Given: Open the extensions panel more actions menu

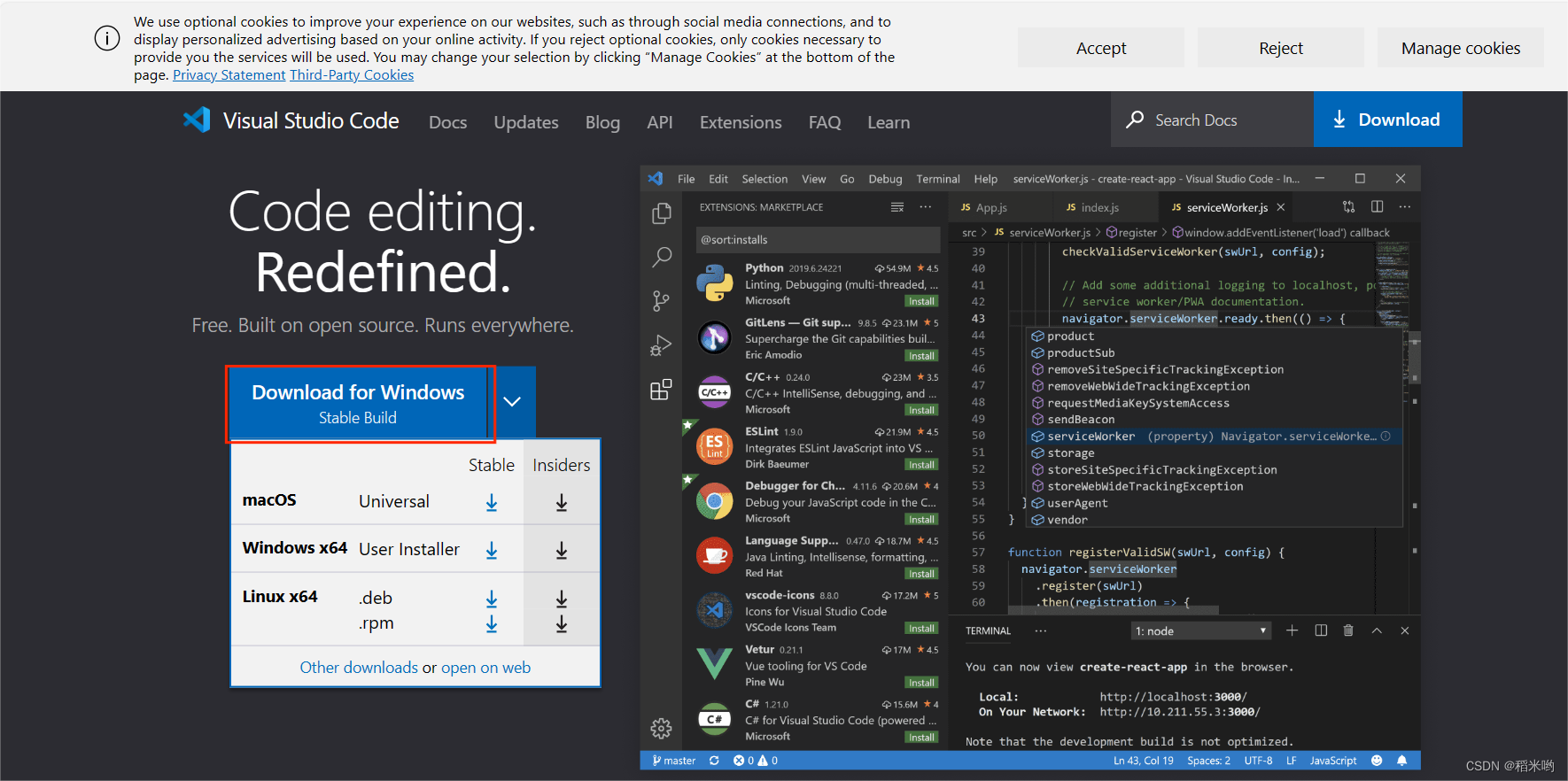Looking at the screenshot, I should pos(925,206).
